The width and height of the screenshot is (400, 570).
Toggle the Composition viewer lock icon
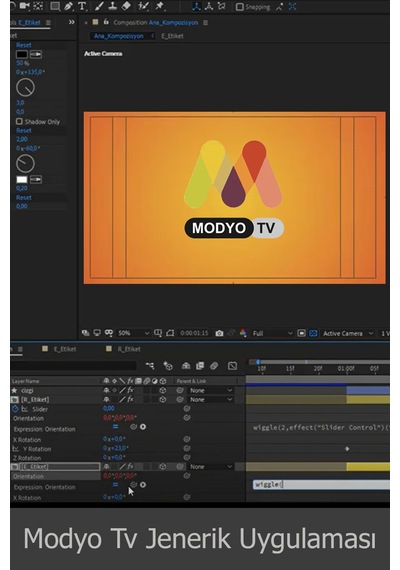[x=106, y=22]
